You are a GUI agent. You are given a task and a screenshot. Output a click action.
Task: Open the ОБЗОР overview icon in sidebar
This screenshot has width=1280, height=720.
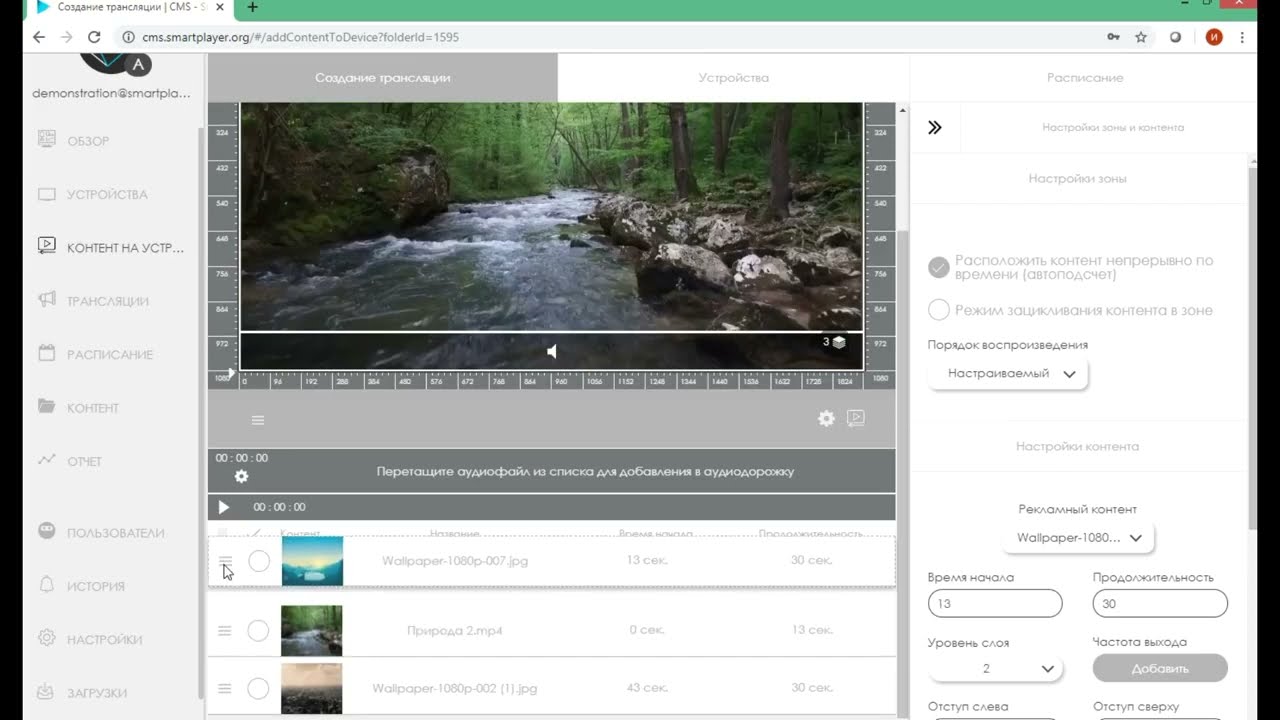47,140
